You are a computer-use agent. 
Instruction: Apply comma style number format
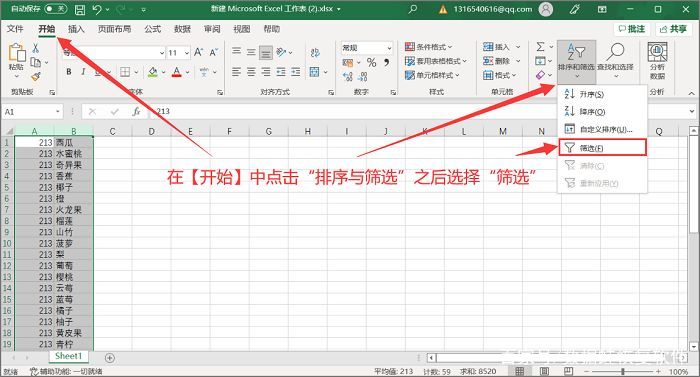(x=387, y=63)
